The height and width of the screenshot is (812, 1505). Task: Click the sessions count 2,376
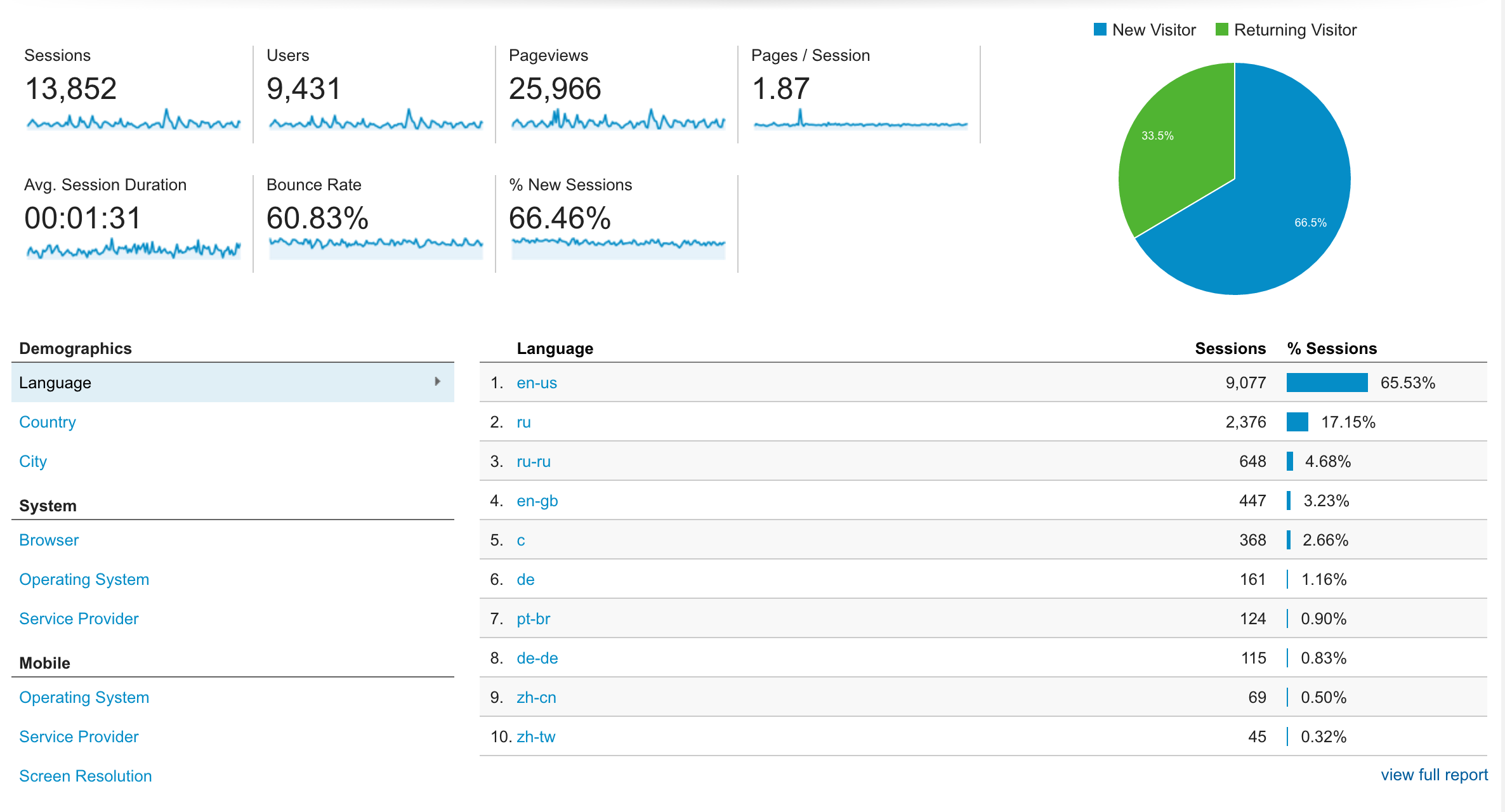[1245, 422]
